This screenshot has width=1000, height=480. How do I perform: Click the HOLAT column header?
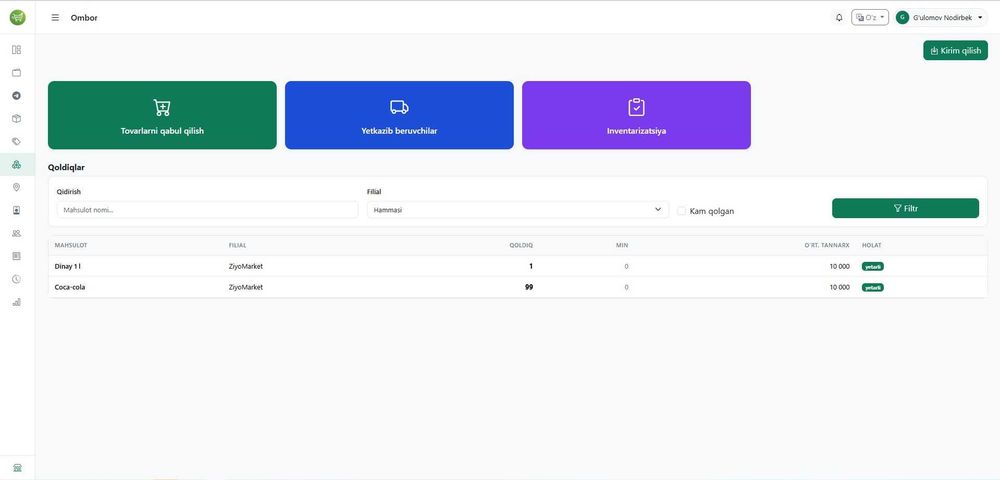(872, 245)
